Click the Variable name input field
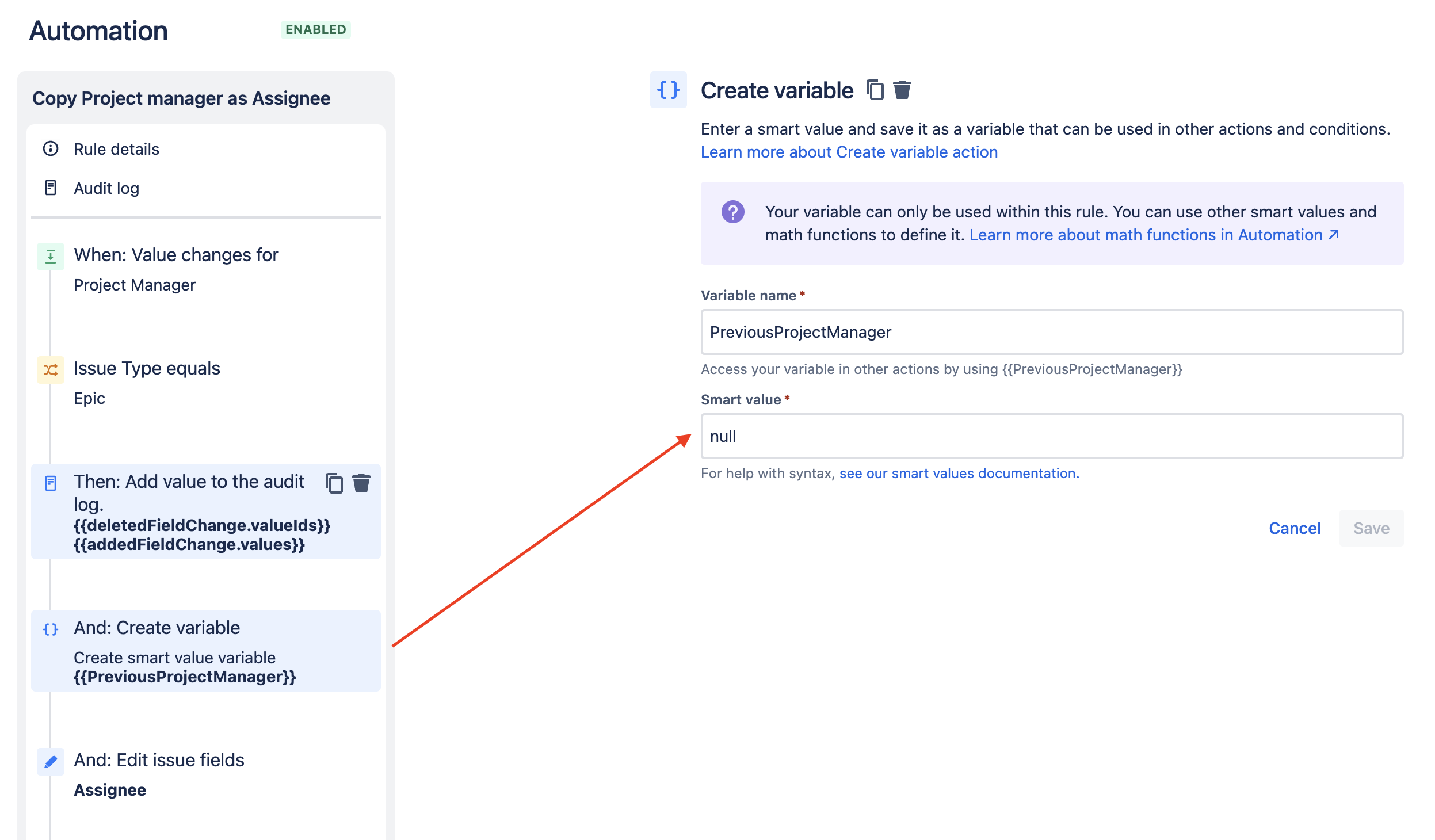The height and width of the screenshot is (840, 1435). pos(1051,332)
